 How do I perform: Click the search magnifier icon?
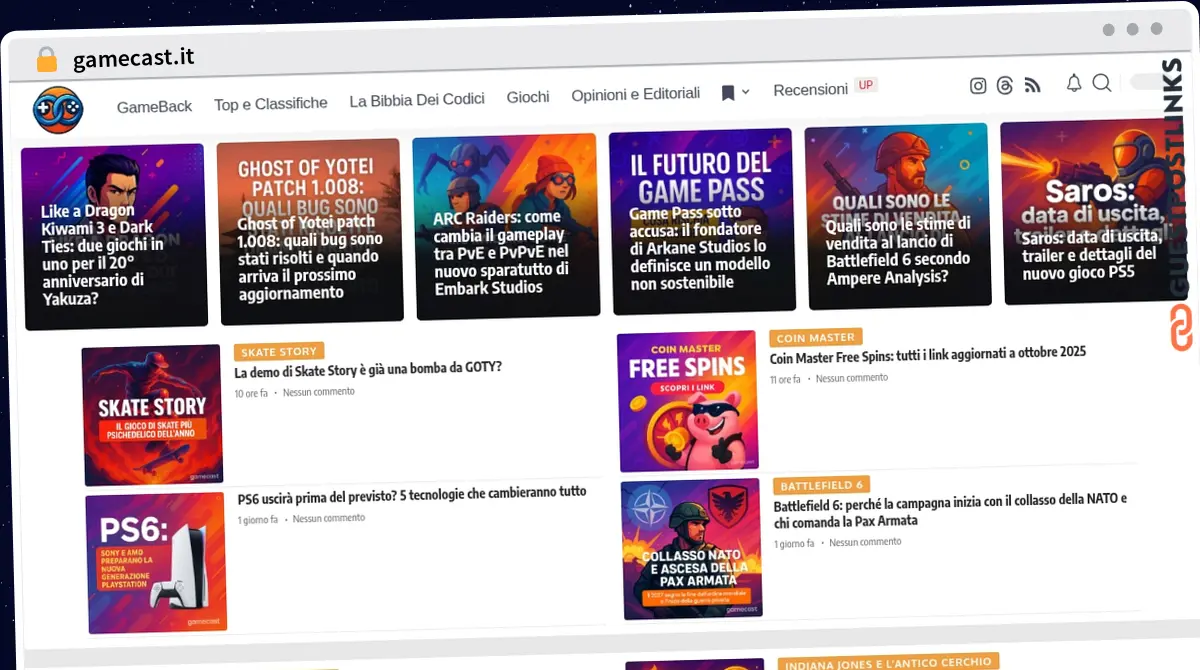[1102, 83]
